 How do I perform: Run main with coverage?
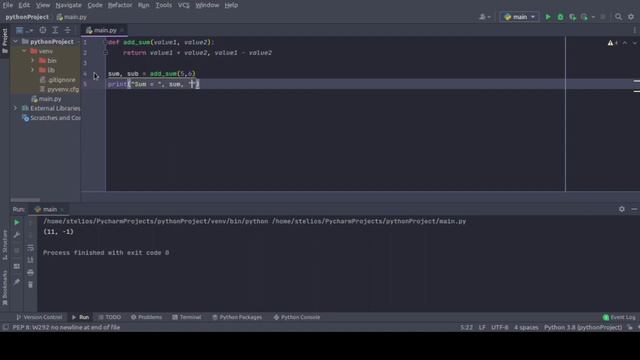[573, 17]
